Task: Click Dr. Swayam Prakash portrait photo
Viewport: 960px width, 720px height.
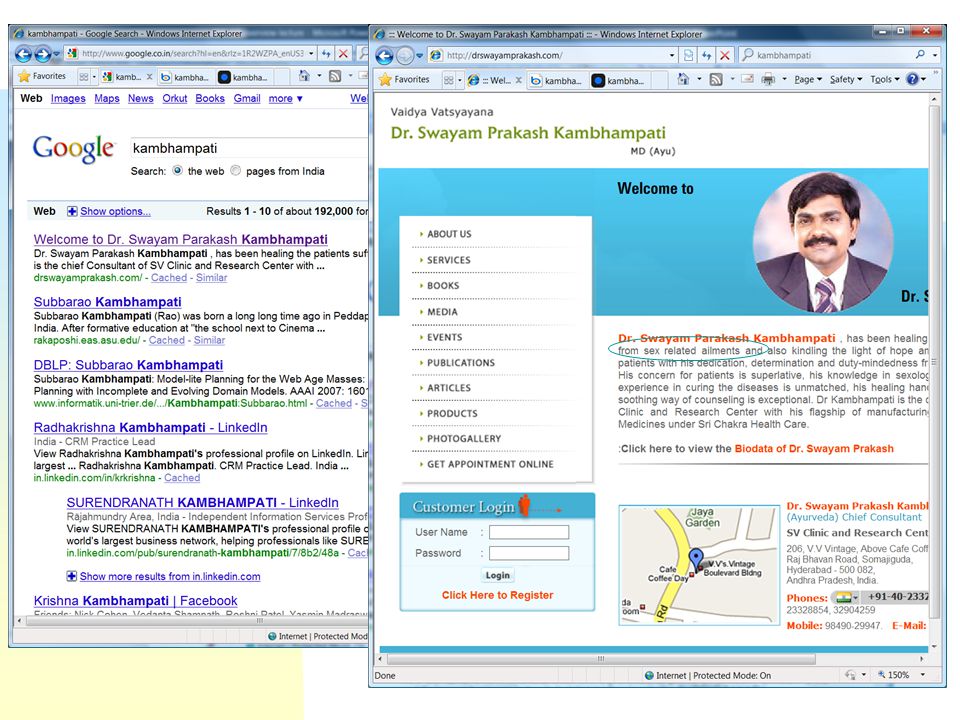Action: [x=822, y=242]
